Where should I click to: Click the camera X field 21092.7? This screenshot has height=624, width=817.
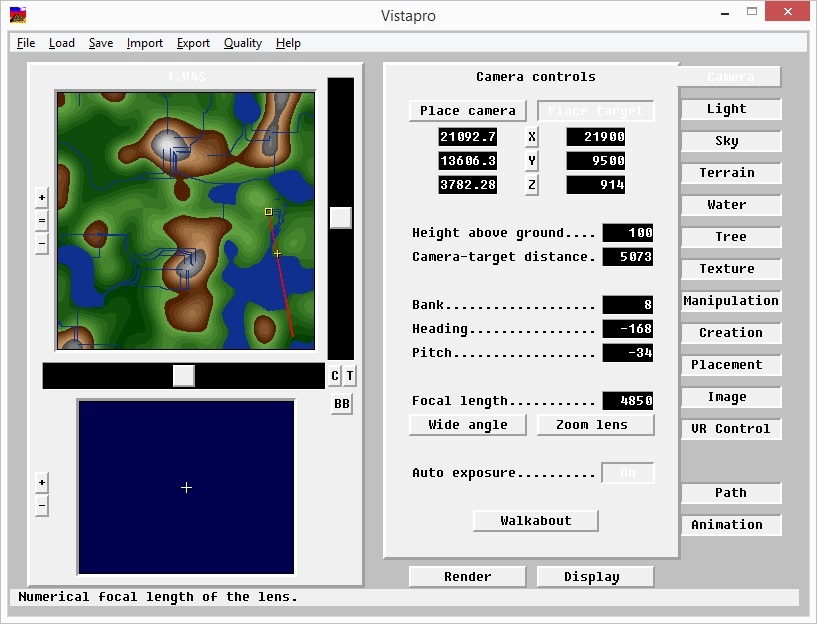[467, 137]
